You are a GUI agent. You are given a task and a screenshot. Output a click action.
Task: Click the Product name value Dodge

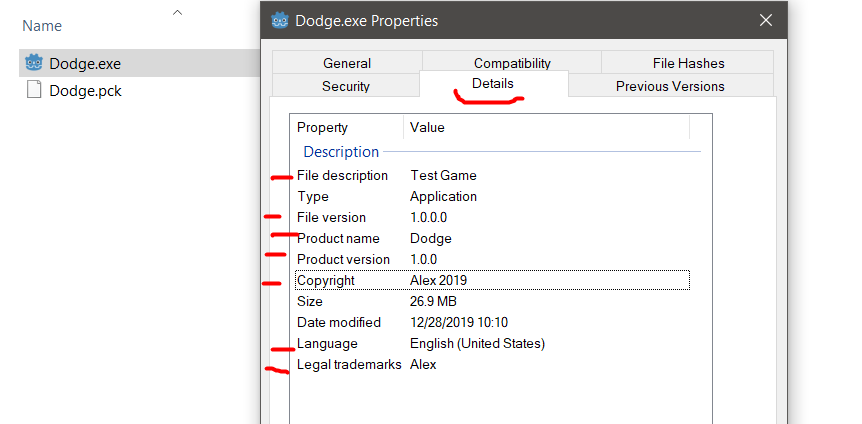(x=431, y=238)
